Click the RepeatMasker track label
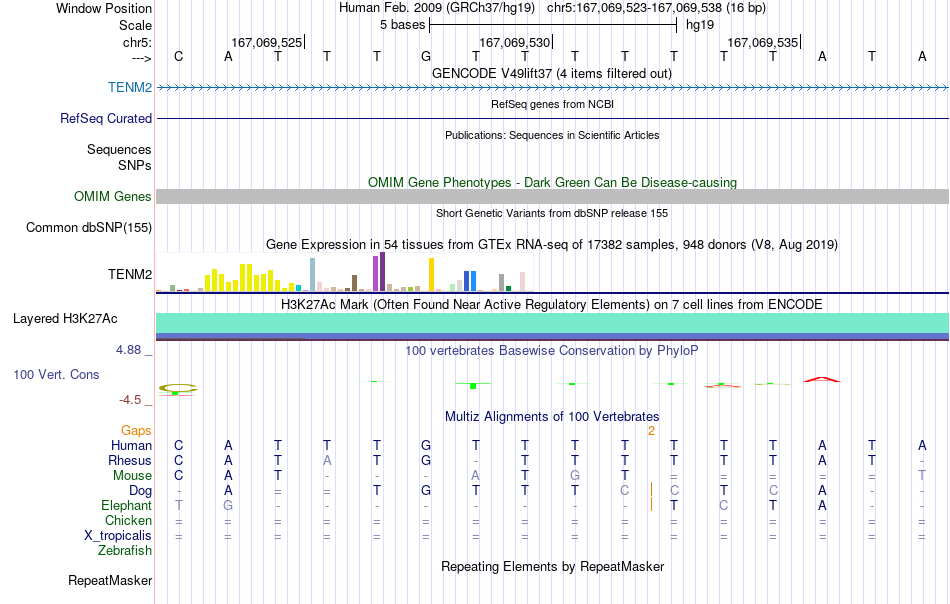The width and height of the screenshot is (950, 604). click(110, 580)
